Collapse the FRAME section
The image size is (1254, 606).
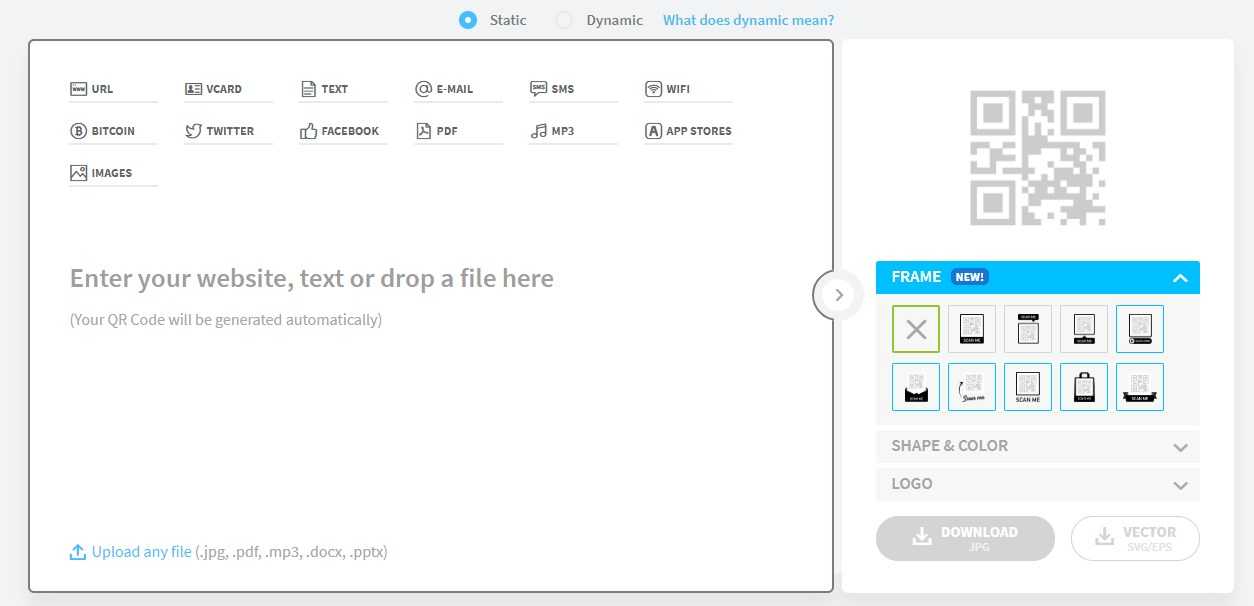pyautogui.click(x=1180, y=278)
